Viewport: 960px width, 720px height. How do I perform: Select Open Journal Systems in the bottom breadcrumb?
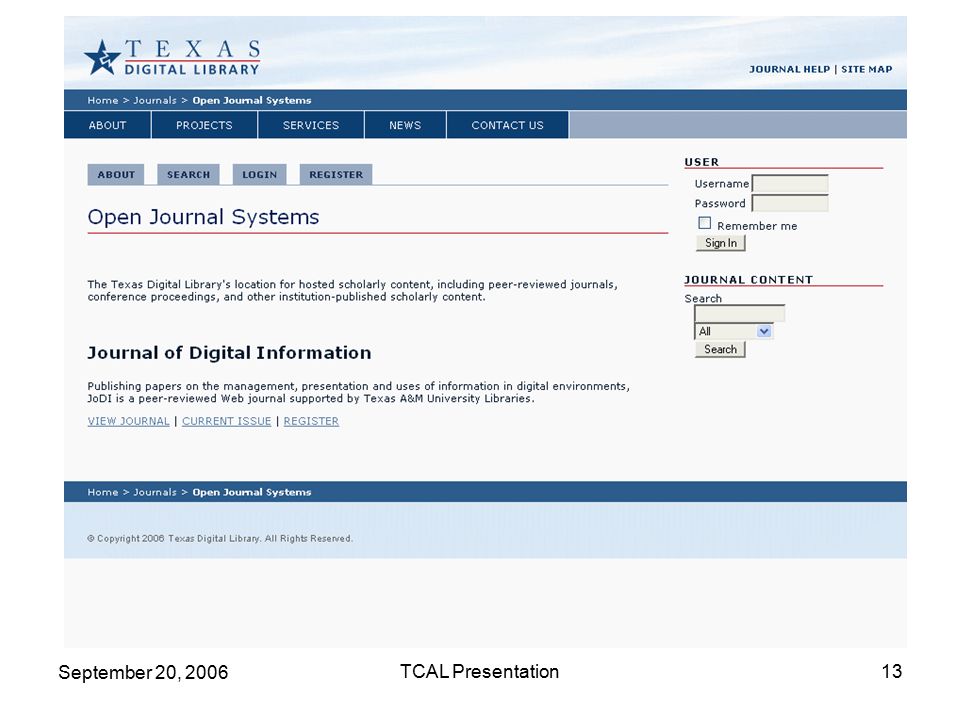[x=252, y=492]
